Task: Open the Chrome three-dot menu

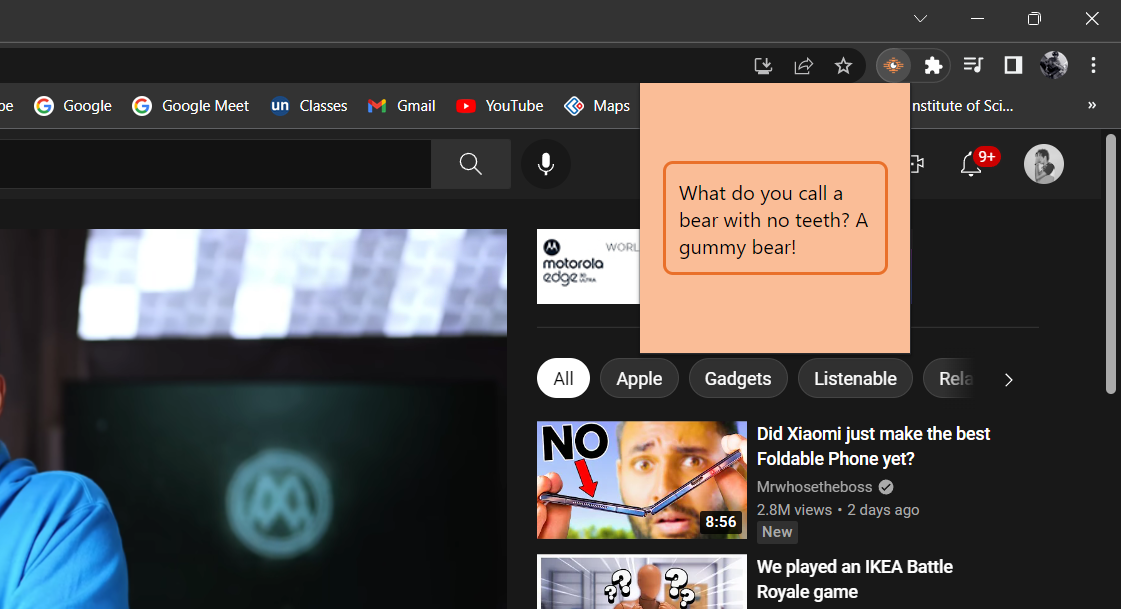Action: (1093, 65)
